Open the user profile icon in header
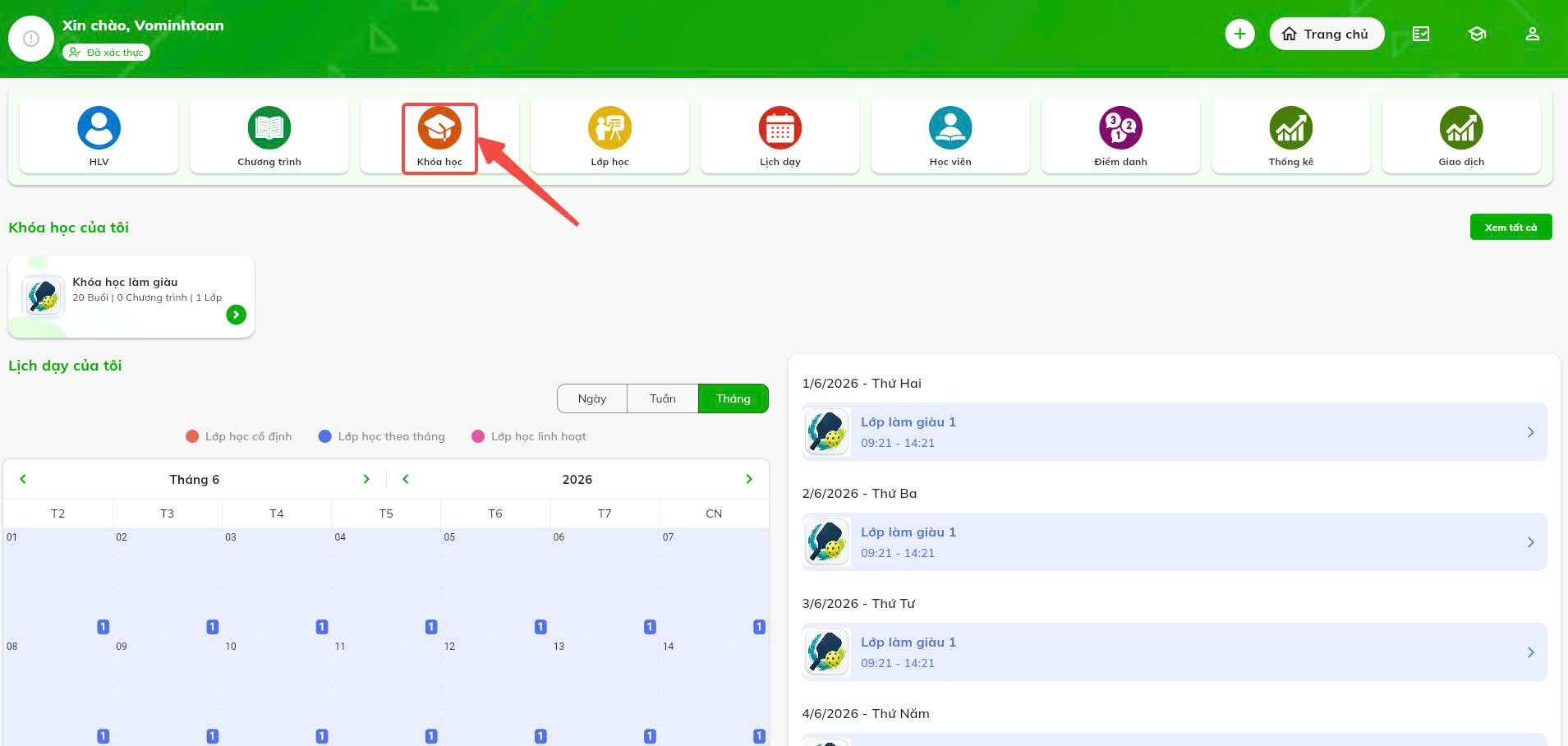This screenshot has width=1568, height=746. (1532, 34)
